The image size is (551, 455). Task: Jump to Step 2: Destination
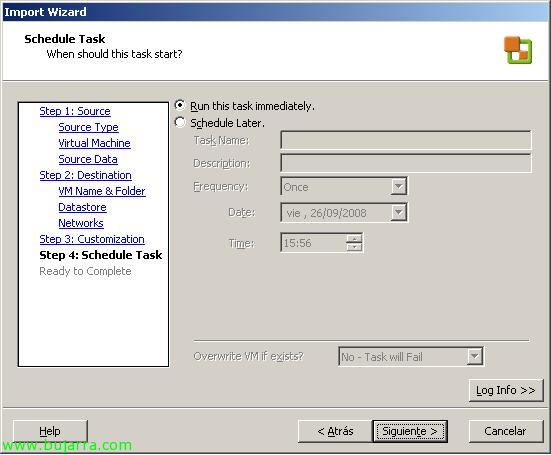[x=85, y=175]
